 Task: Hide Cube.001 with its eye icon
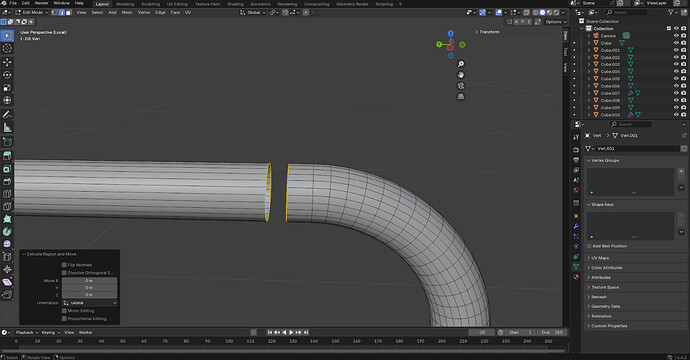pos(676,50)
